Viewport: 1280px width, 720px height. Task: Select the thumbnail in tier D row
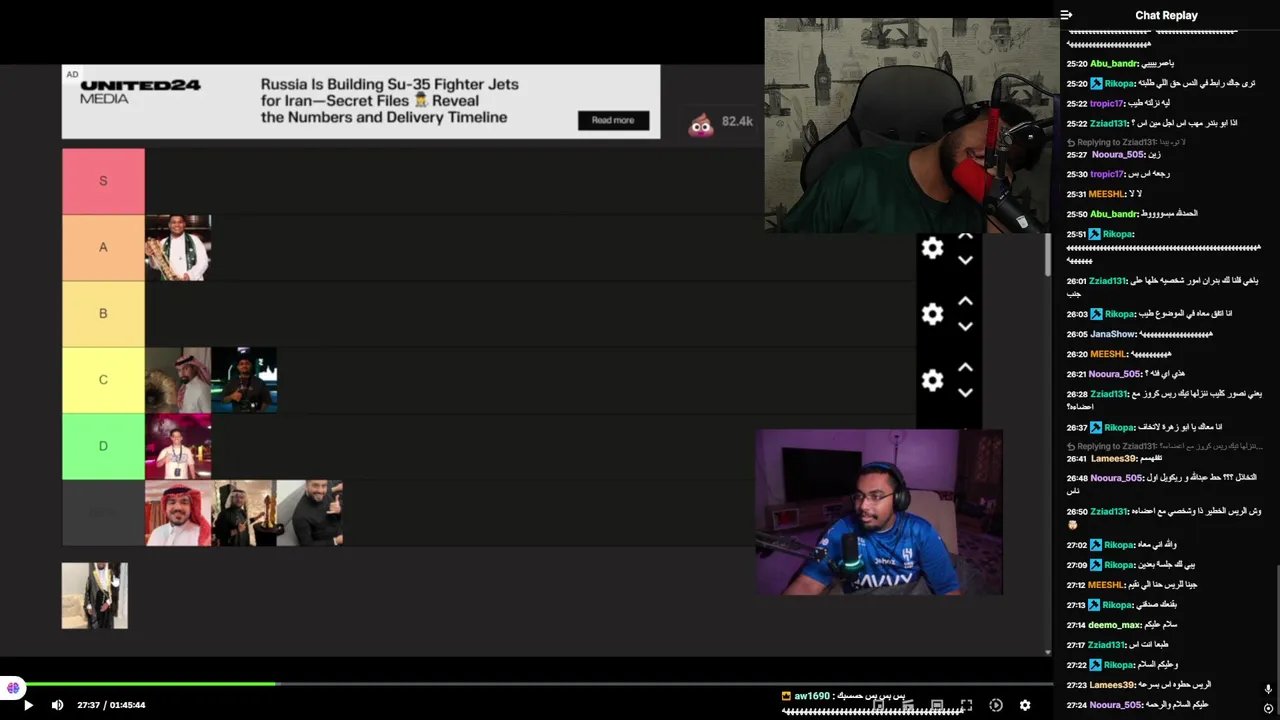click(x=178, y=446)
